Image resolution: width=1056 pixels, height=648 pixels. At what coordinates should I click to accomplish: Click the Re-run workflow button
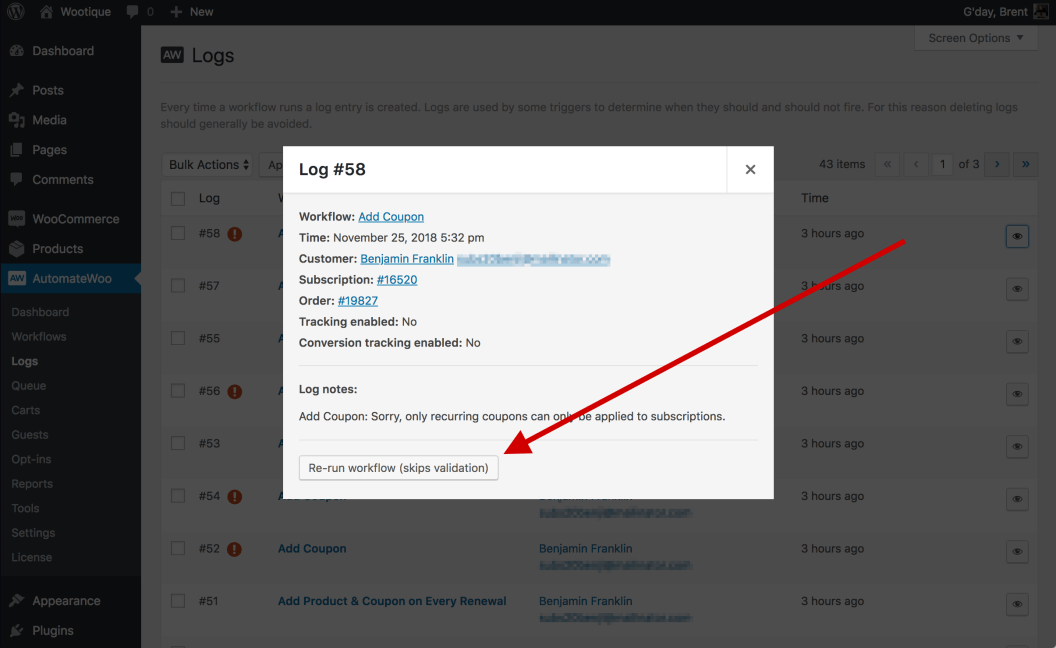(398, 467)
